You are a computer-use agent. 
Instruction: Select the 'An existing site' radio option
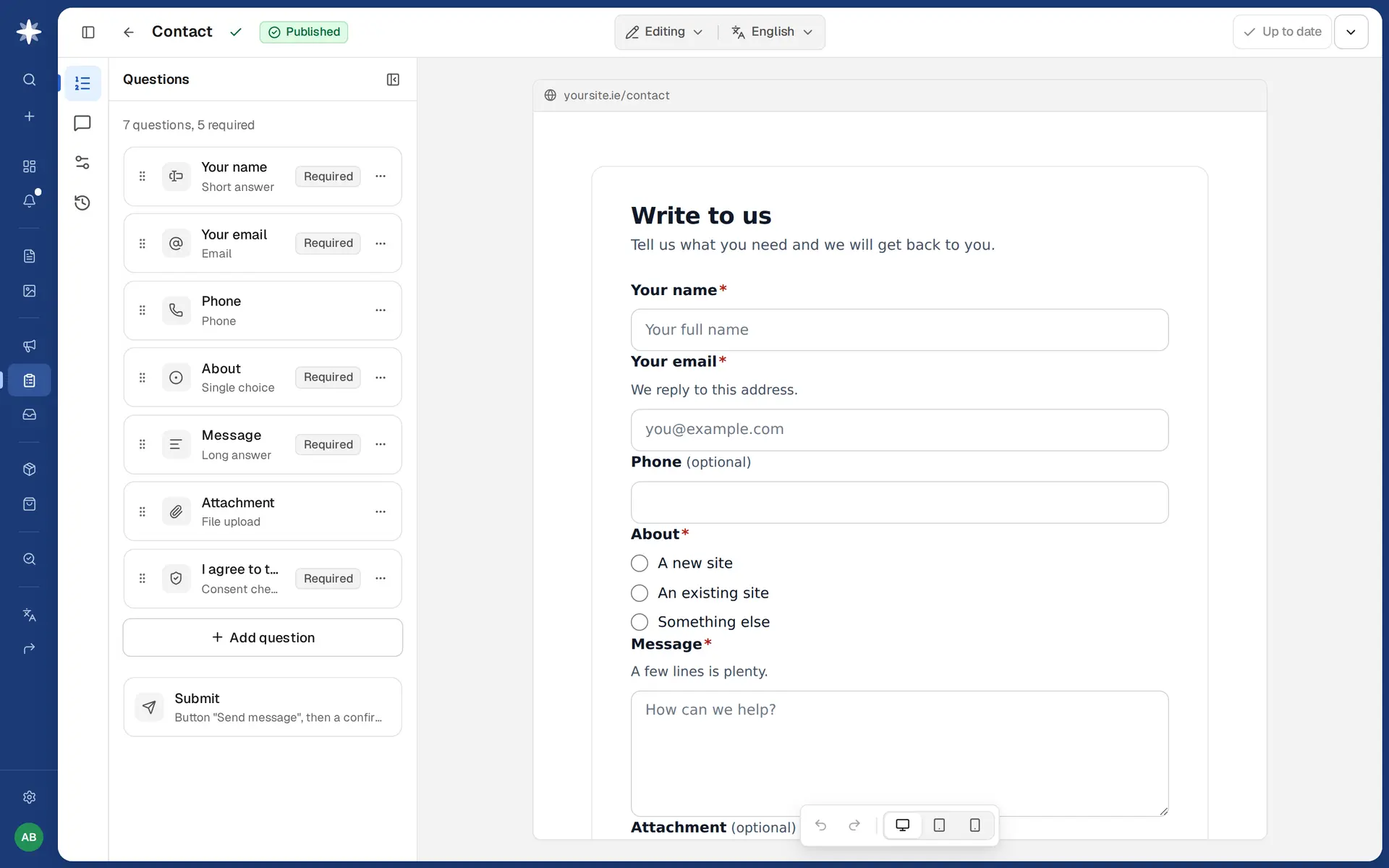[x=640, y=593]
